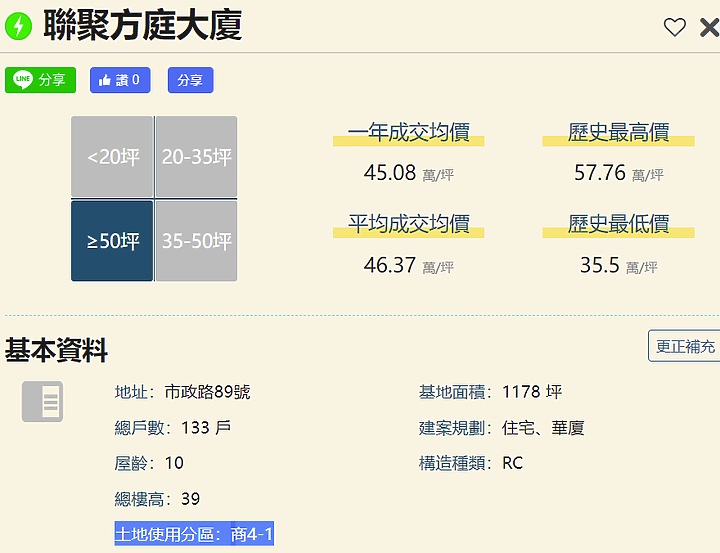Screen dimensions: 720x553
Task: Click the 聯聚方庭大廈 building title
Action: click(142, 26)
